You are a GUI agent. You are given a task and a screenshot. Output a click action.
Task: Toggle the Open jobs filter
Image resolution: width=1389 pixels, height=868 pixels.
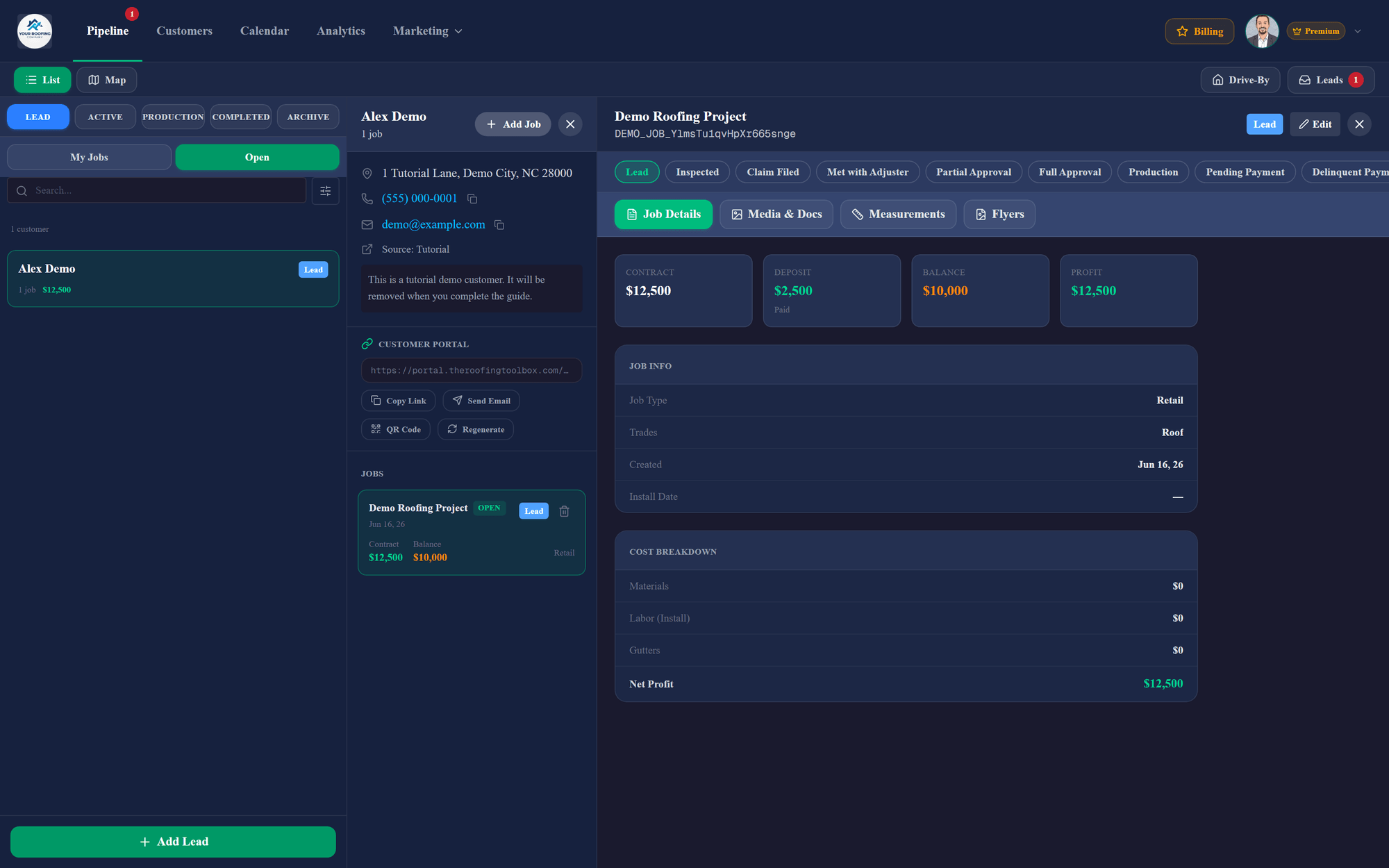pyautogui.click(x=257, y=157)
